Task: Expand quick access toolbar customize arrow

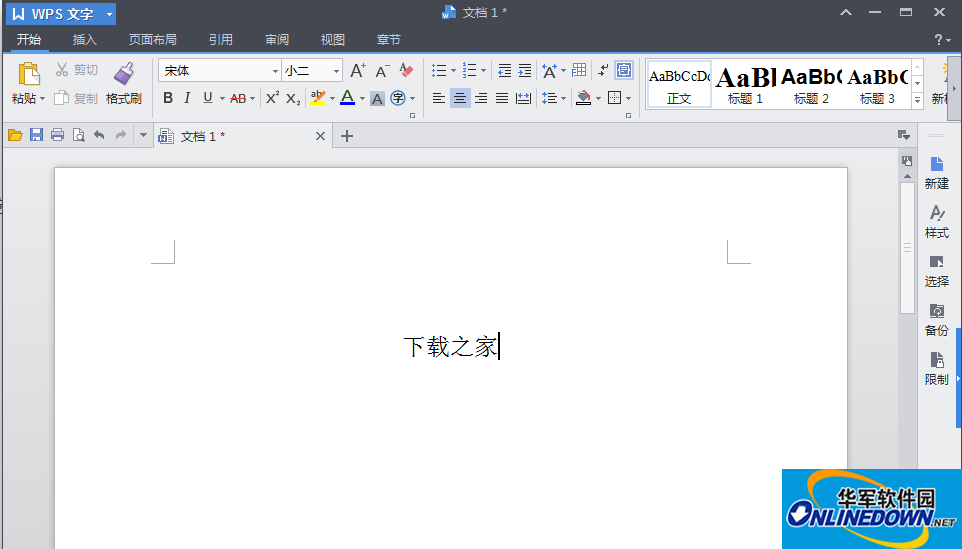Action: point(143,136)
